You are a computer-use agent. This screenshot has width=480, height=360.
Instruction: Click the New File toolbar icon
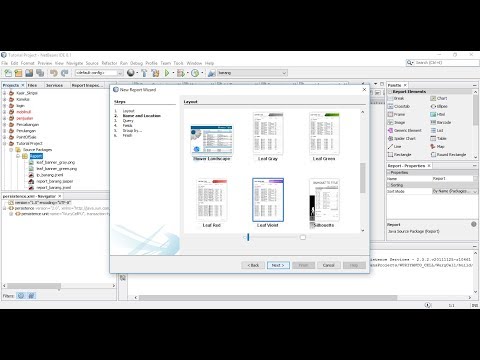tap(8, 73)
